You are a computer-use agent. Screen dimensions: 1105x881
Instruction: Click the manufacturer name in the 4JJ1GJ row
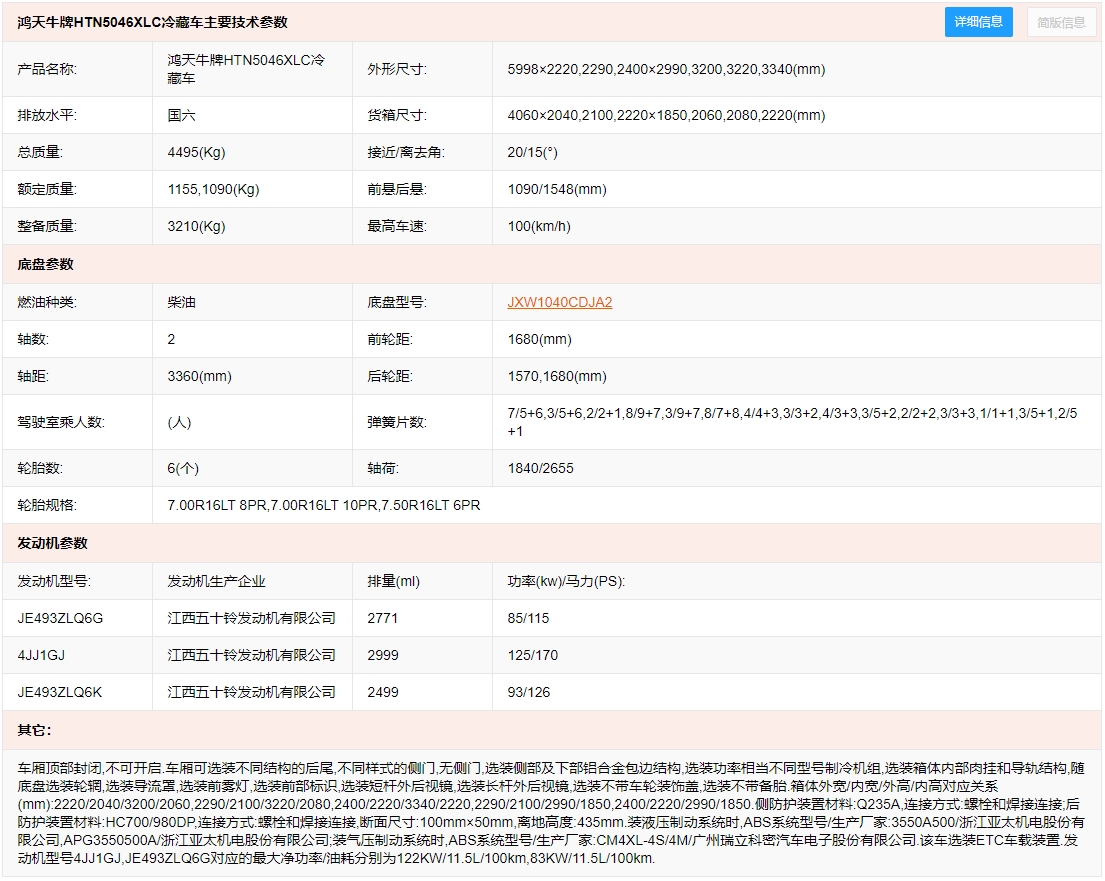[x=252, y=655]
